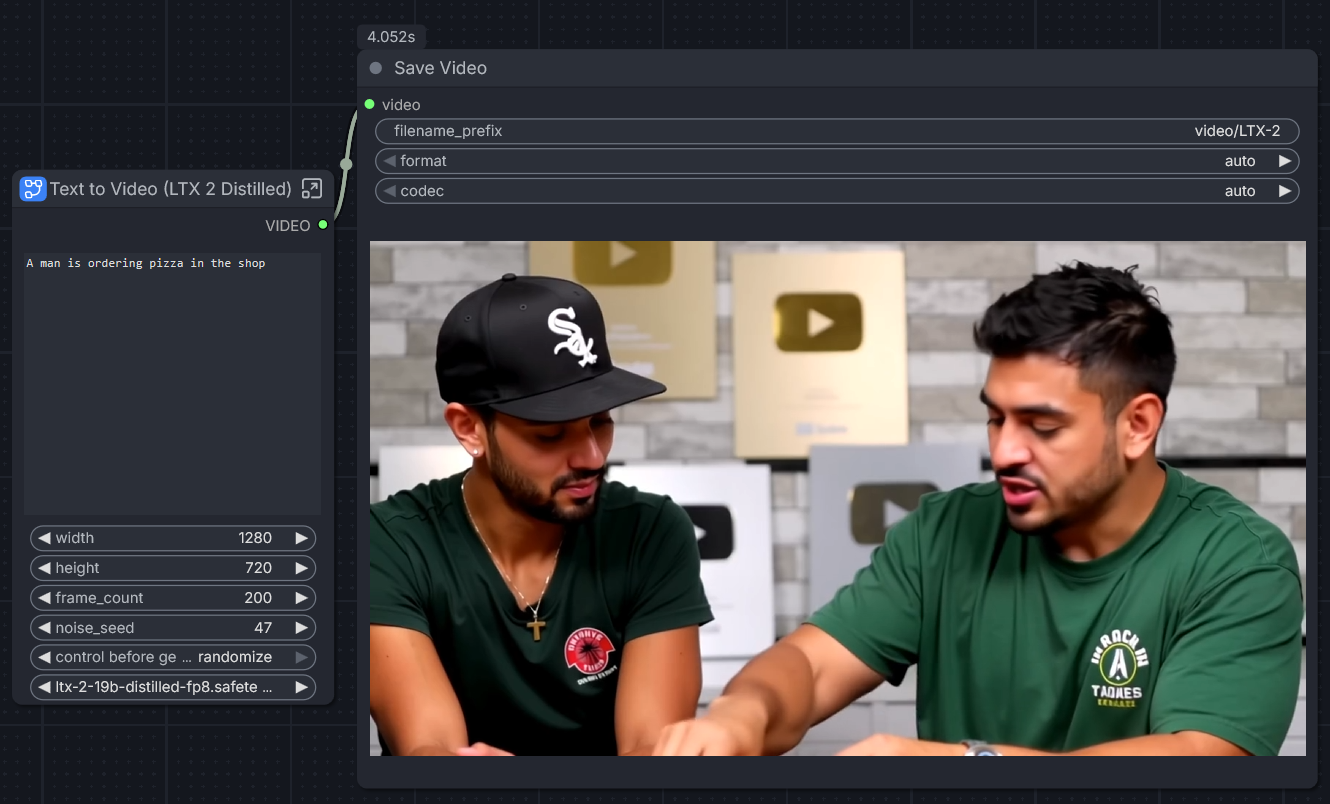Click the frame_count 200 value field
1330x804 pixels.
(173, 598)
